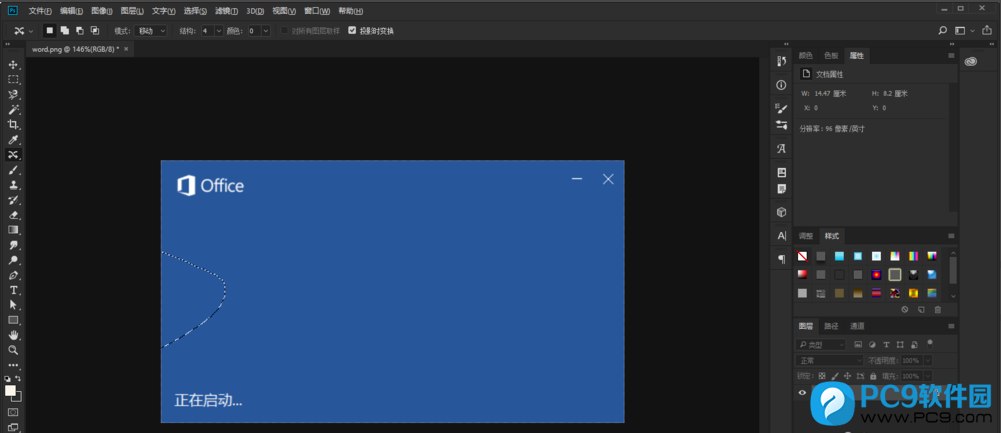1001x433 pixels.
Task: Enable the 对所有图层取样 checkbox
Action: click(x=285, y=30)
